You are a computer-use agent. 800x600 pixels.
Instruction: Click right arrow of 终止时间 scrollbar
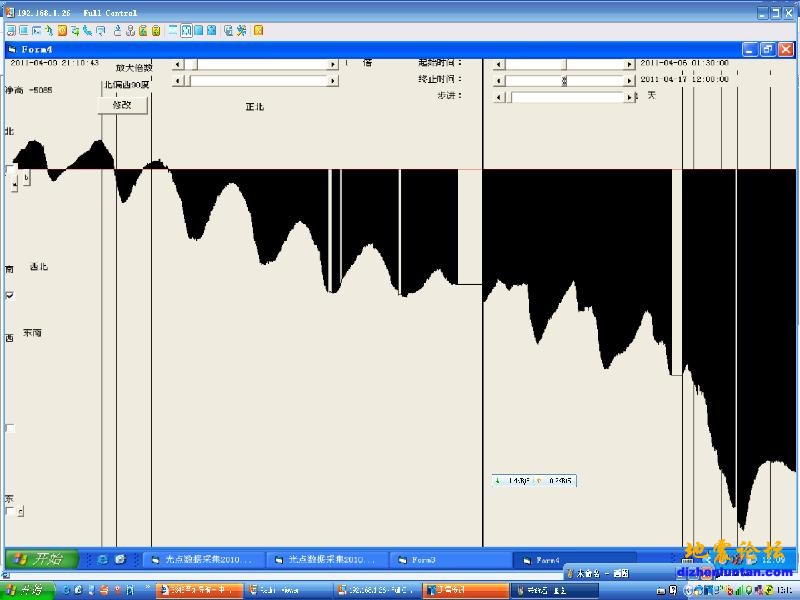[629, 81]
